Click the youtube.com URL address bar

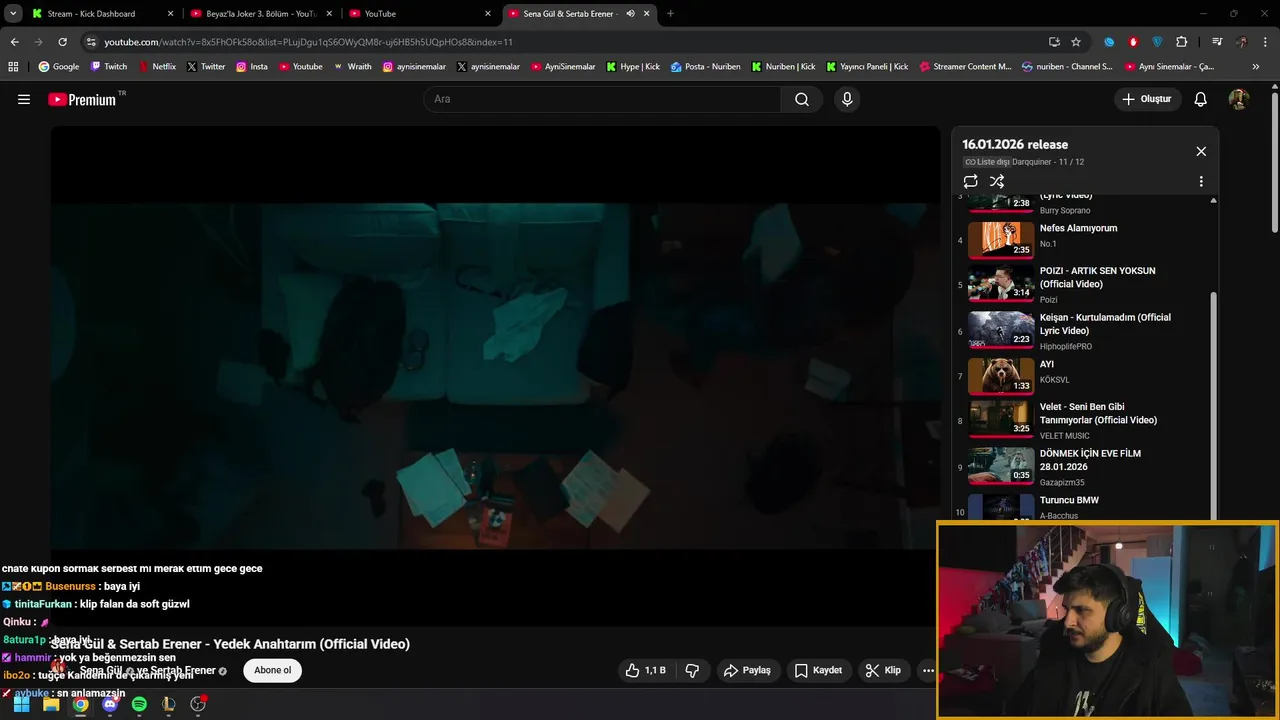tap(560, 42)
